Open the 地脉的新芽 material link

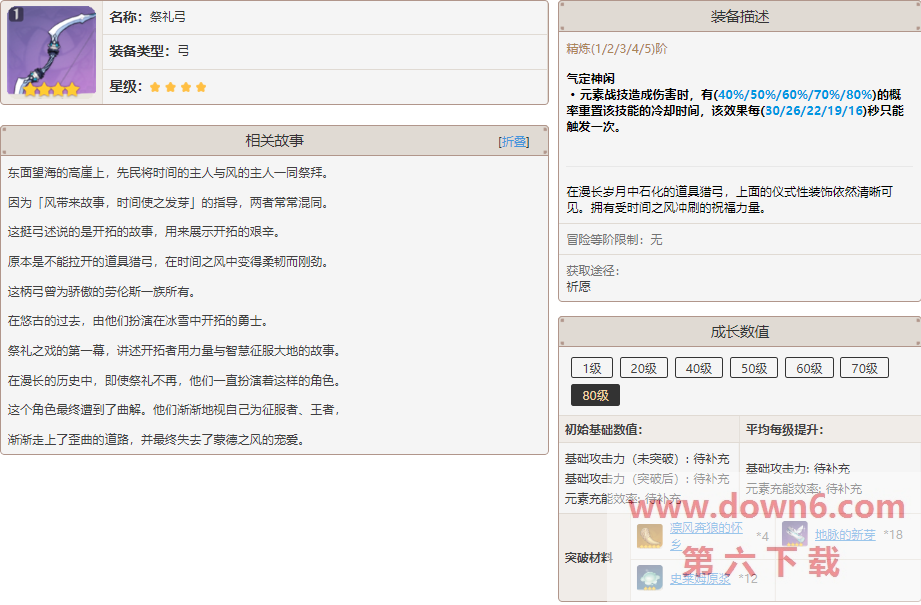coord(845,535)
